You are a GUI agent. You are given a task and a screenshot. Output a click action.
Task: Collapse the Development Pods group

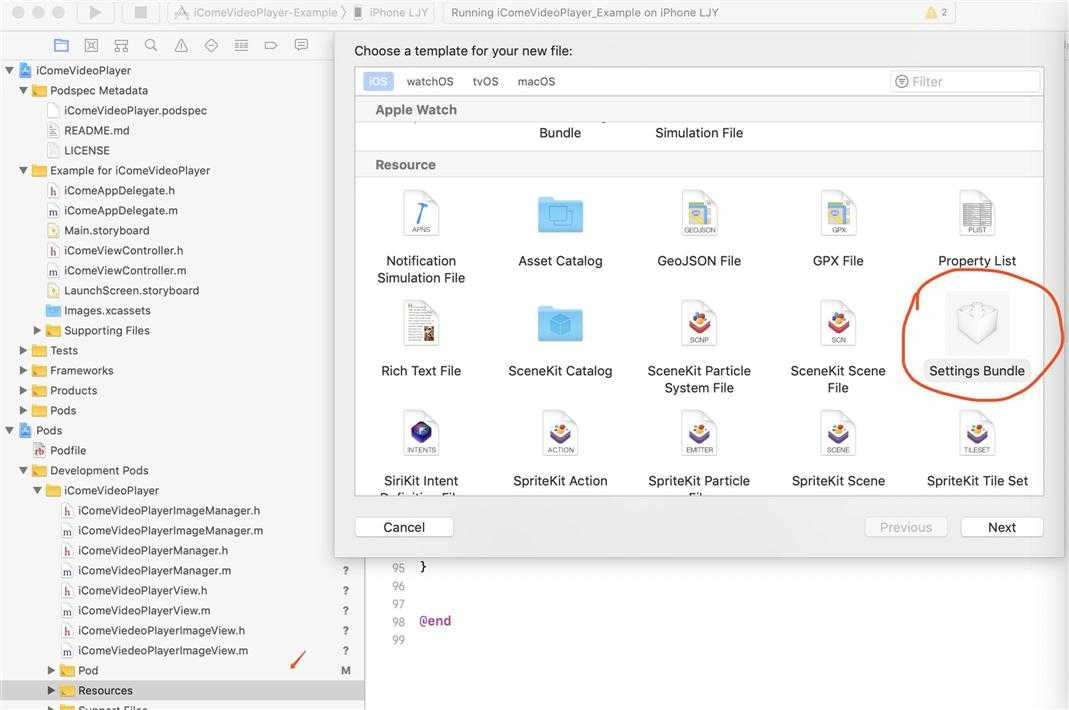24,470
